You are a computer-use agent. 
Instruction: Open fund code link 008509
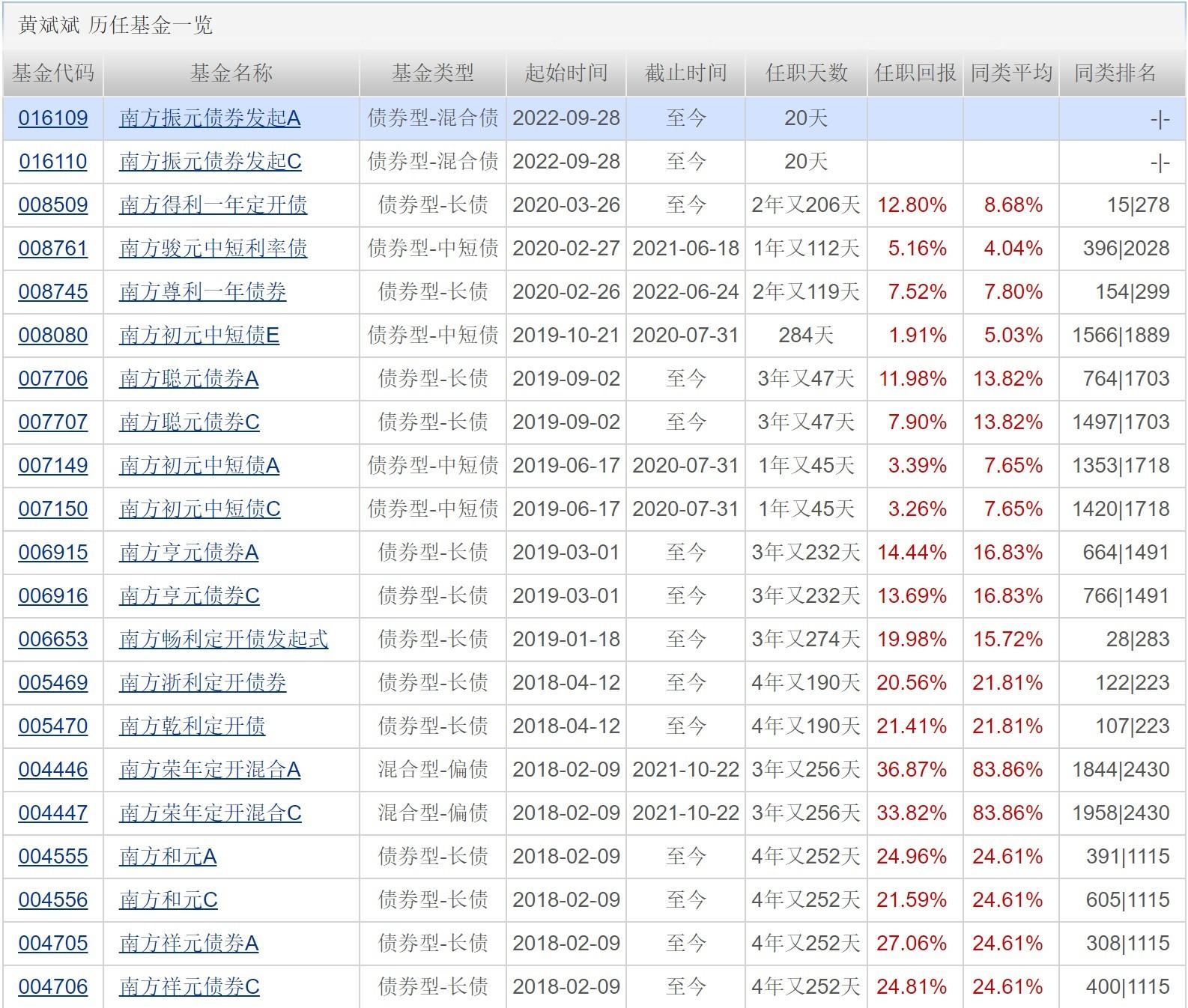53,205
